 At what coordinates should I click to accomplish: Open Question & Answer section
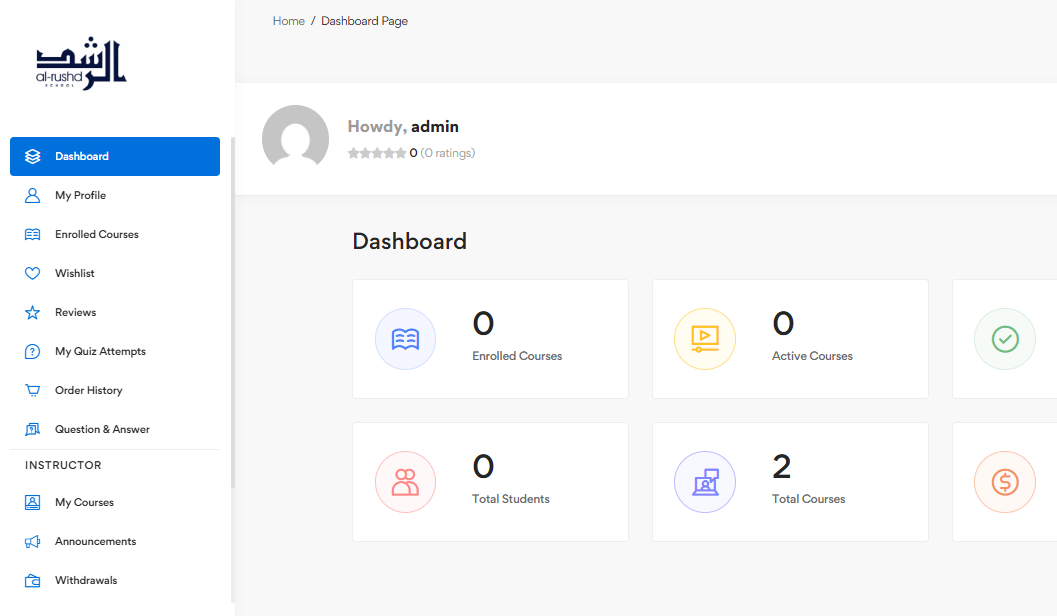[115, 429]
